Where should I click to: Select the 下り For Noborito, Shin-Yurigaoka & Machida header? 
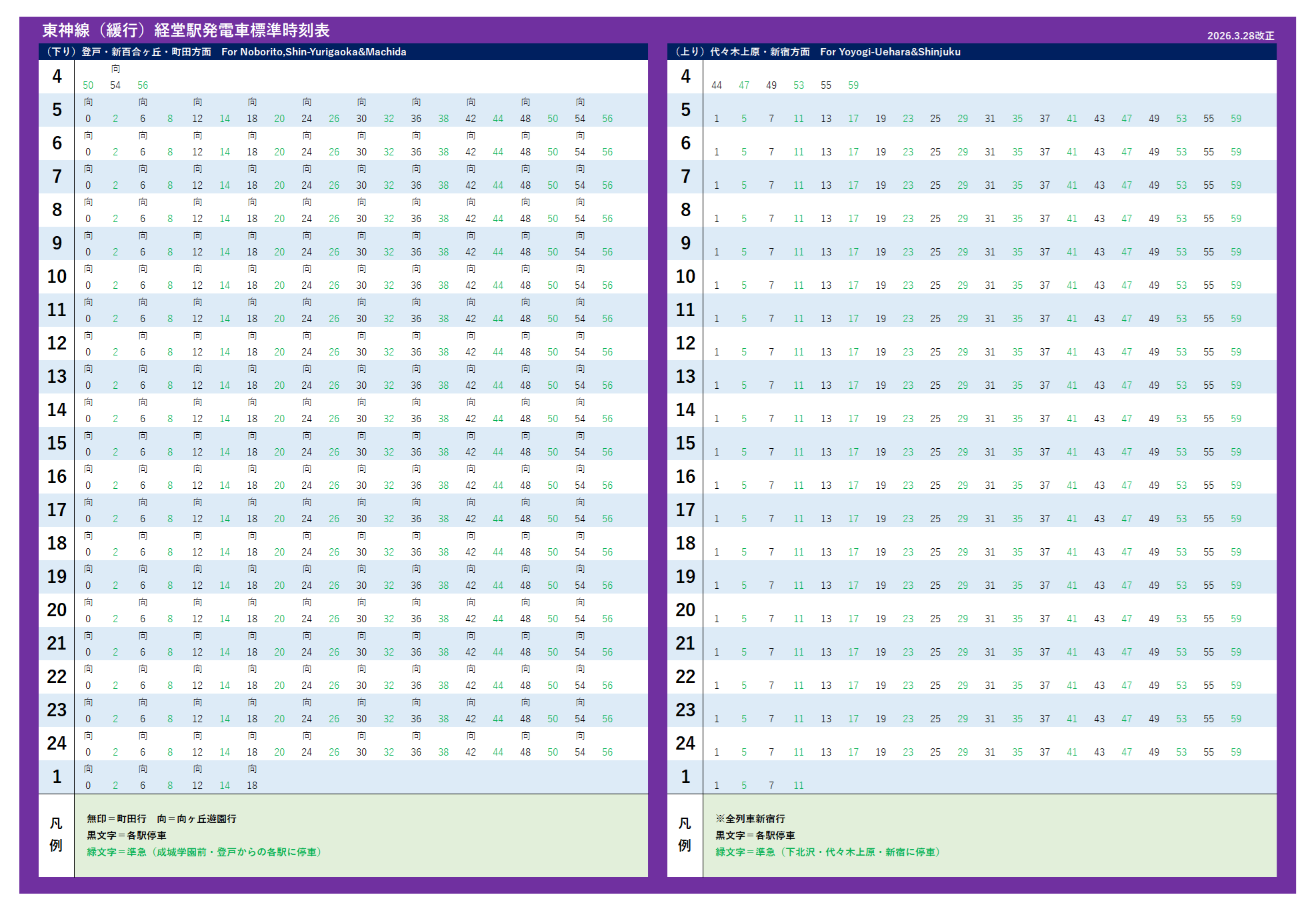click(227, 52)
